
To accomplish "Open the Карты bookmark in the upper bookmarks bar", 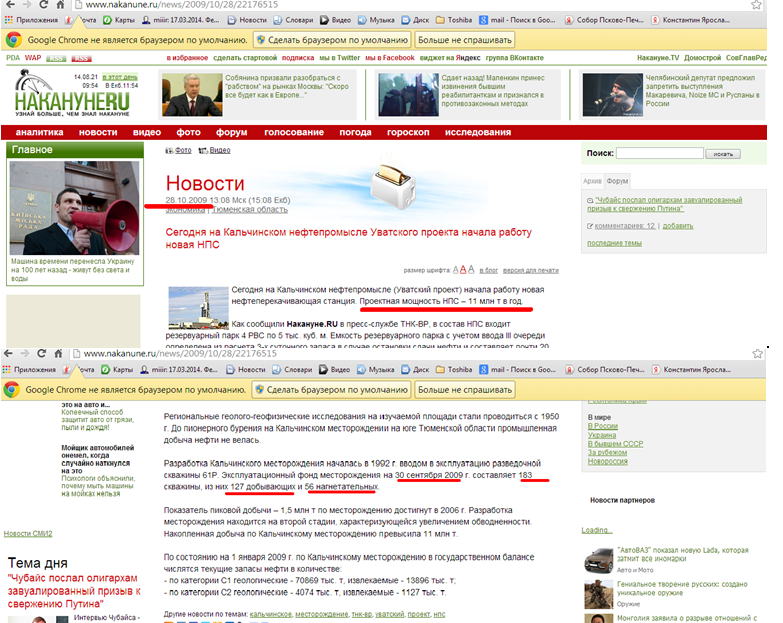I will pyautogui.click(x=119, y=20).
